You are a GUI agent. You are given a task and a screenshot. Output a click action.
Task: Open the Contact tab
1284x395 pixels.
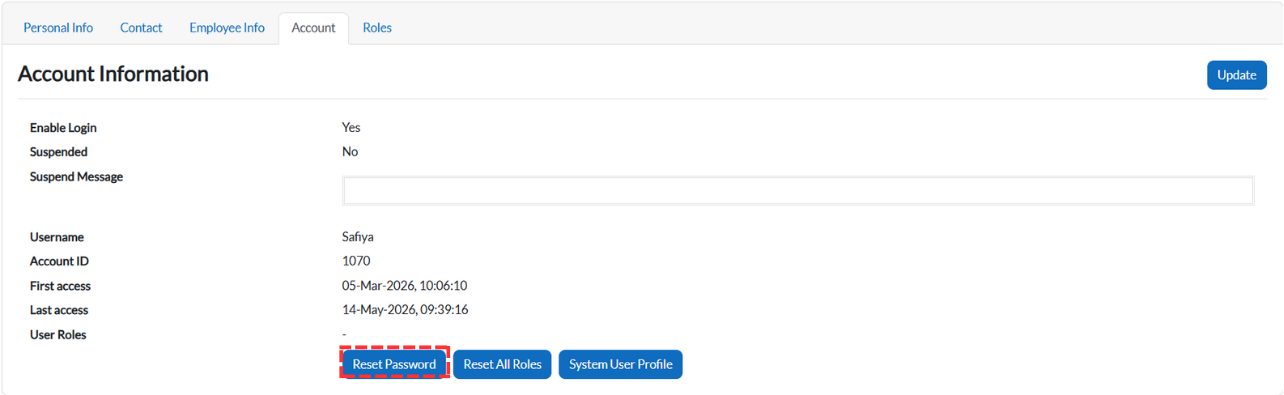(x=141, y=28)
